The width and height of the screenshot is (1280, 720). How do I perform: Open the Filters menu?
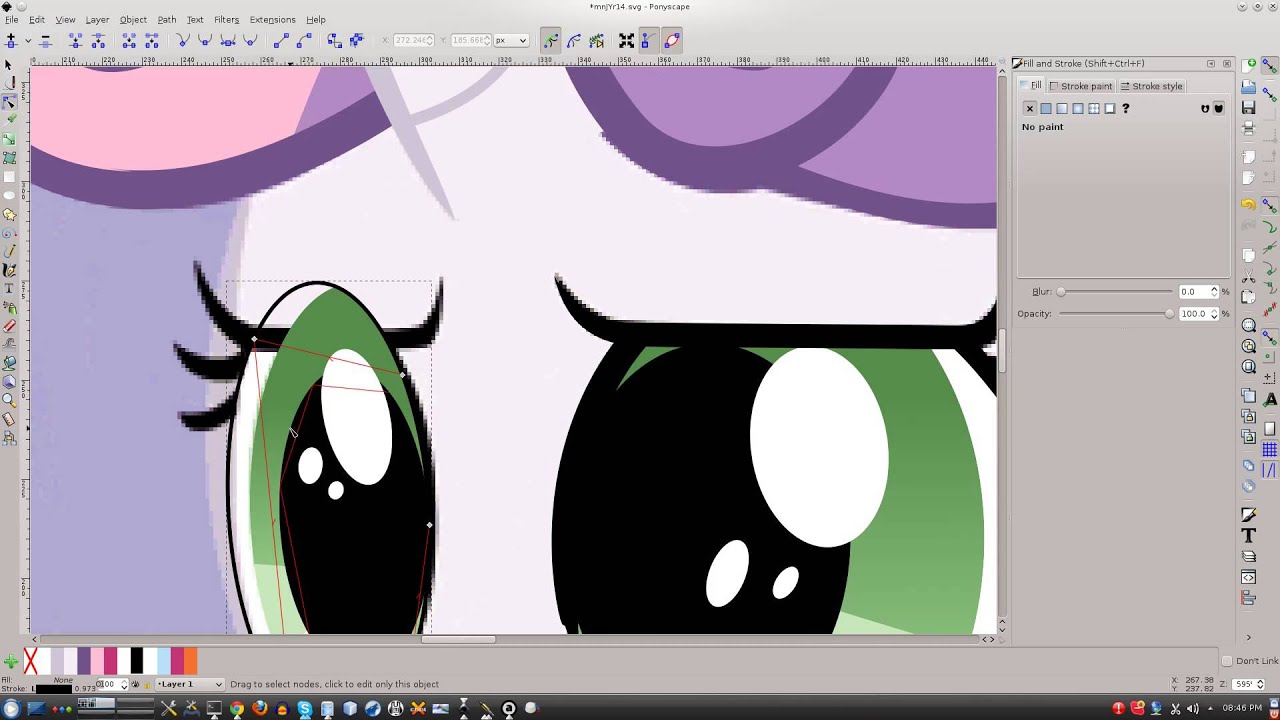click(x=226, y=20)
